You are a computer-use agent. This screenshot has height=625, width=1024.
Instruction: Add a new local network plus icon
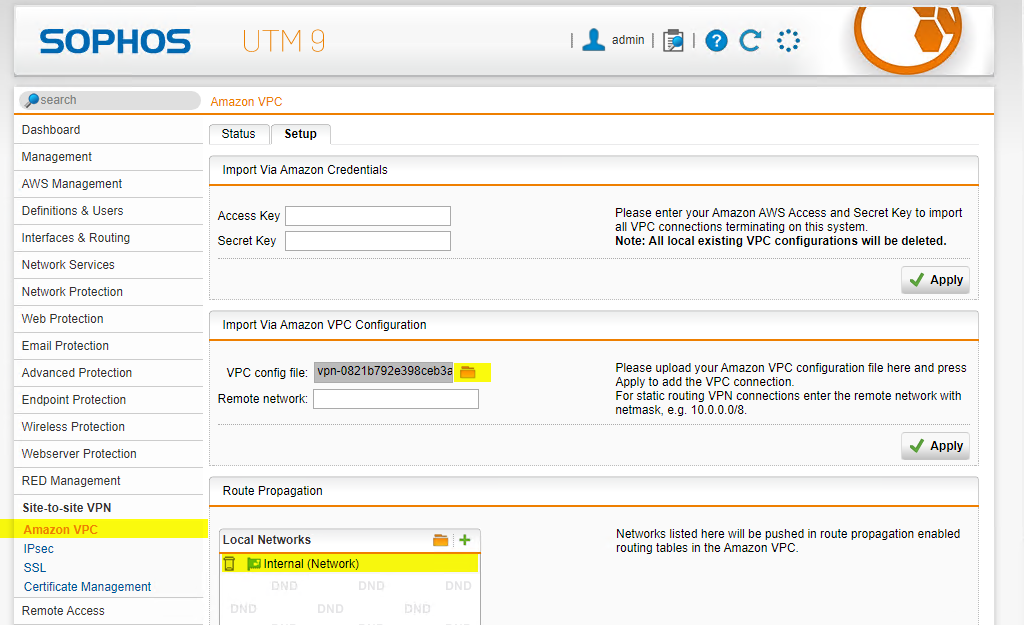[464, 540]
